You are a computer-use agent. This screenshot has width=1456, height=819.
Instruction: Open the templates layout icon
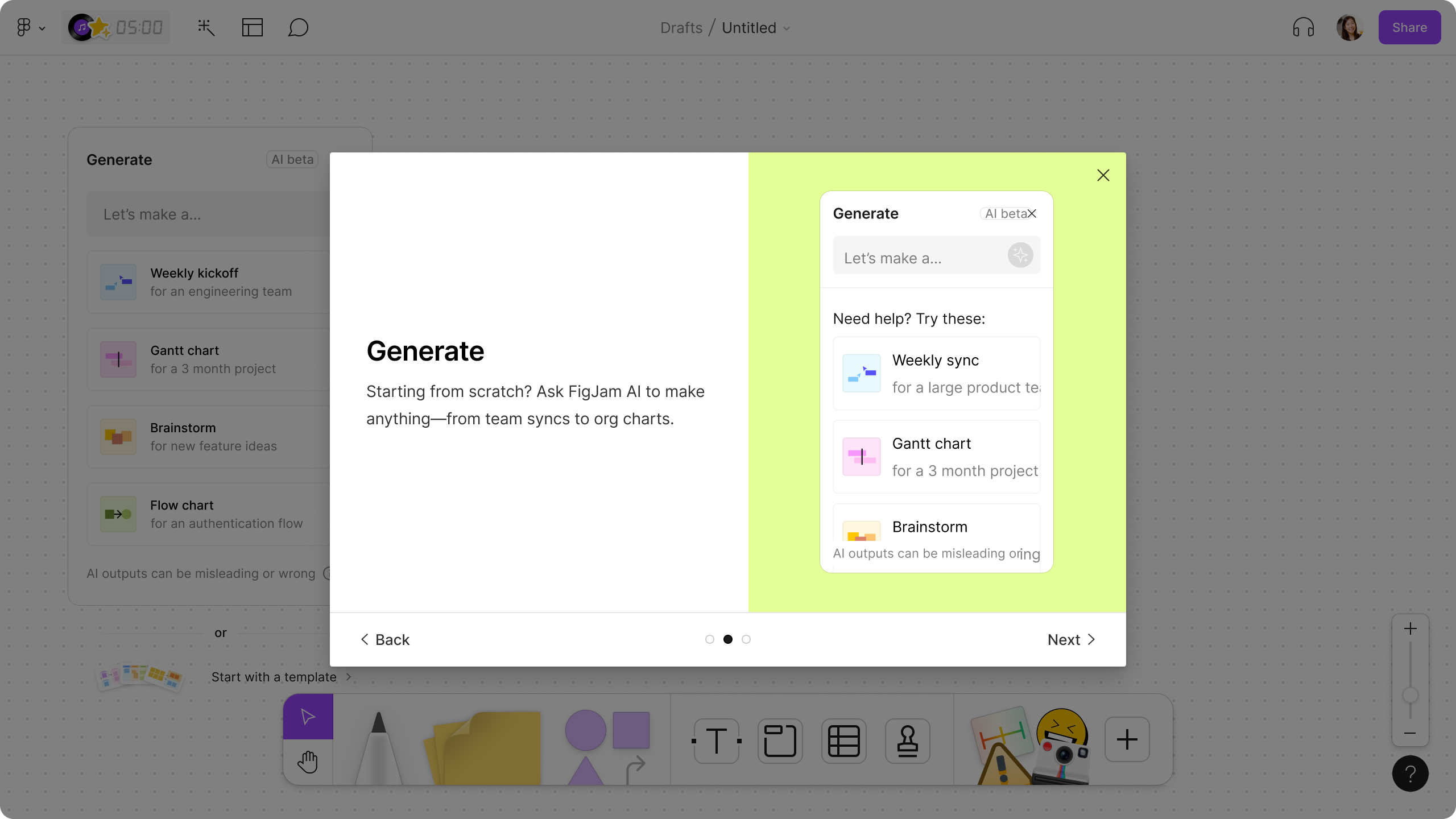[252, 27]
